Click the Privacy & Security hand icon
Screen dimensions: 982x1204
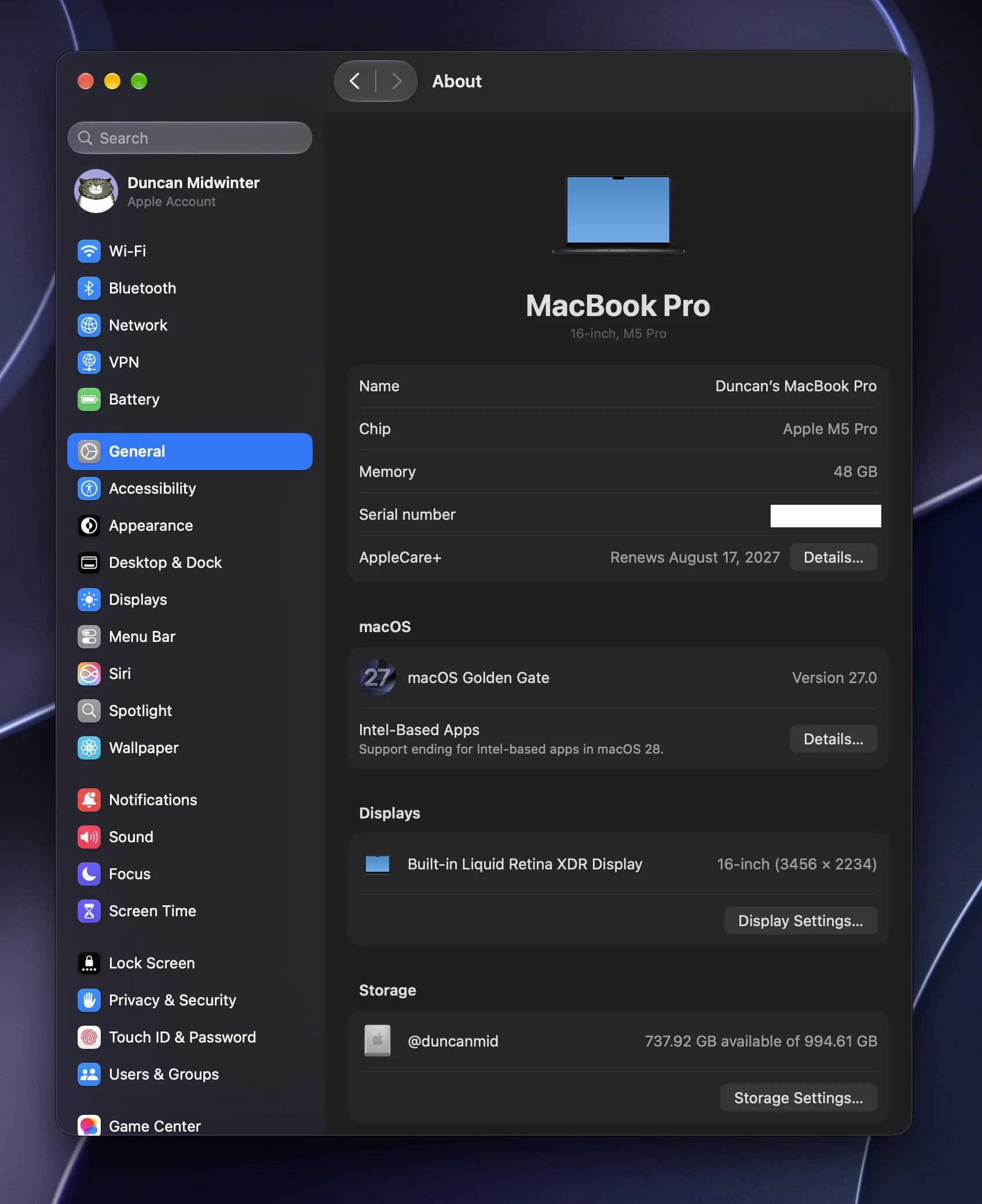(89, 1000)
